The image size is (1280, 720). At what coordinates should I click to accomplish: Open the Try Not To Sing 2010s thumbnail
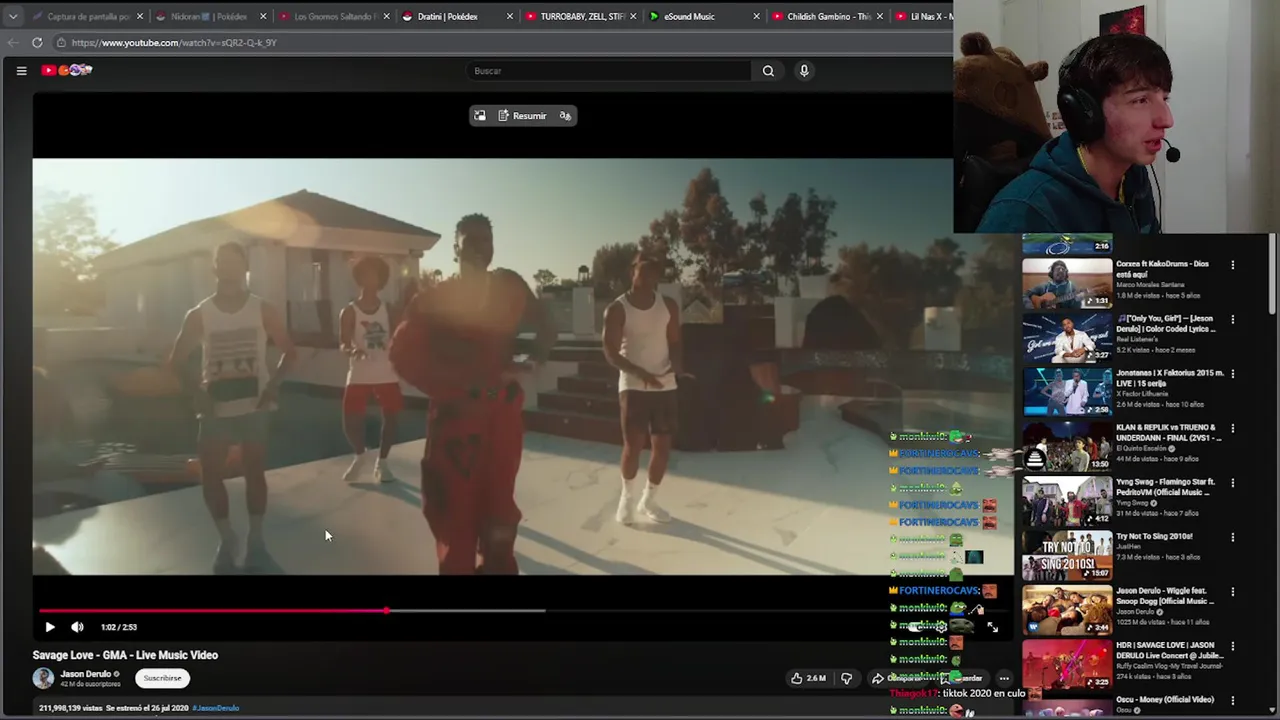[1067, 555]
